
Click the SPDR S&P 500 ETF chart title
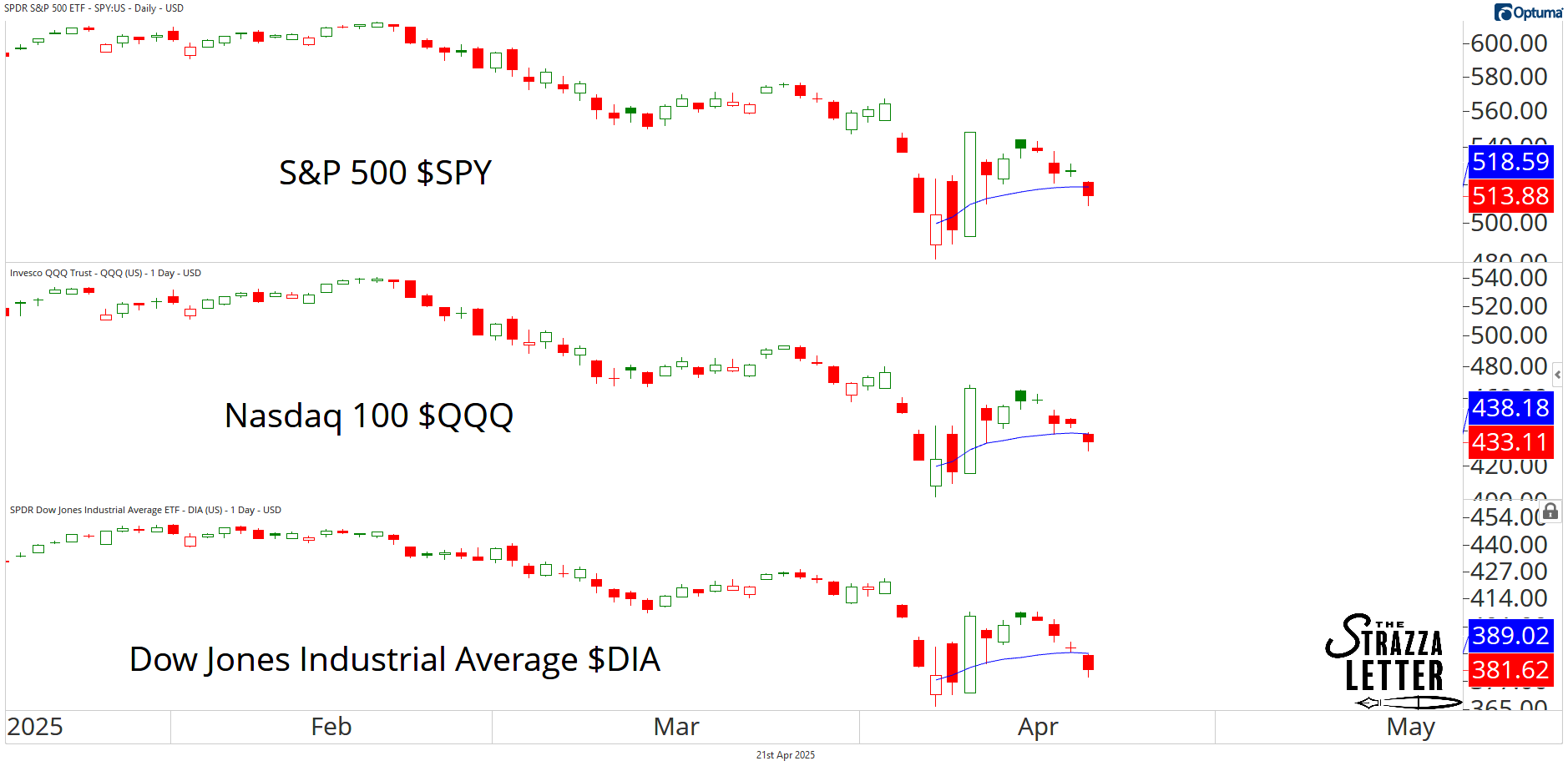tap(94, 8)
